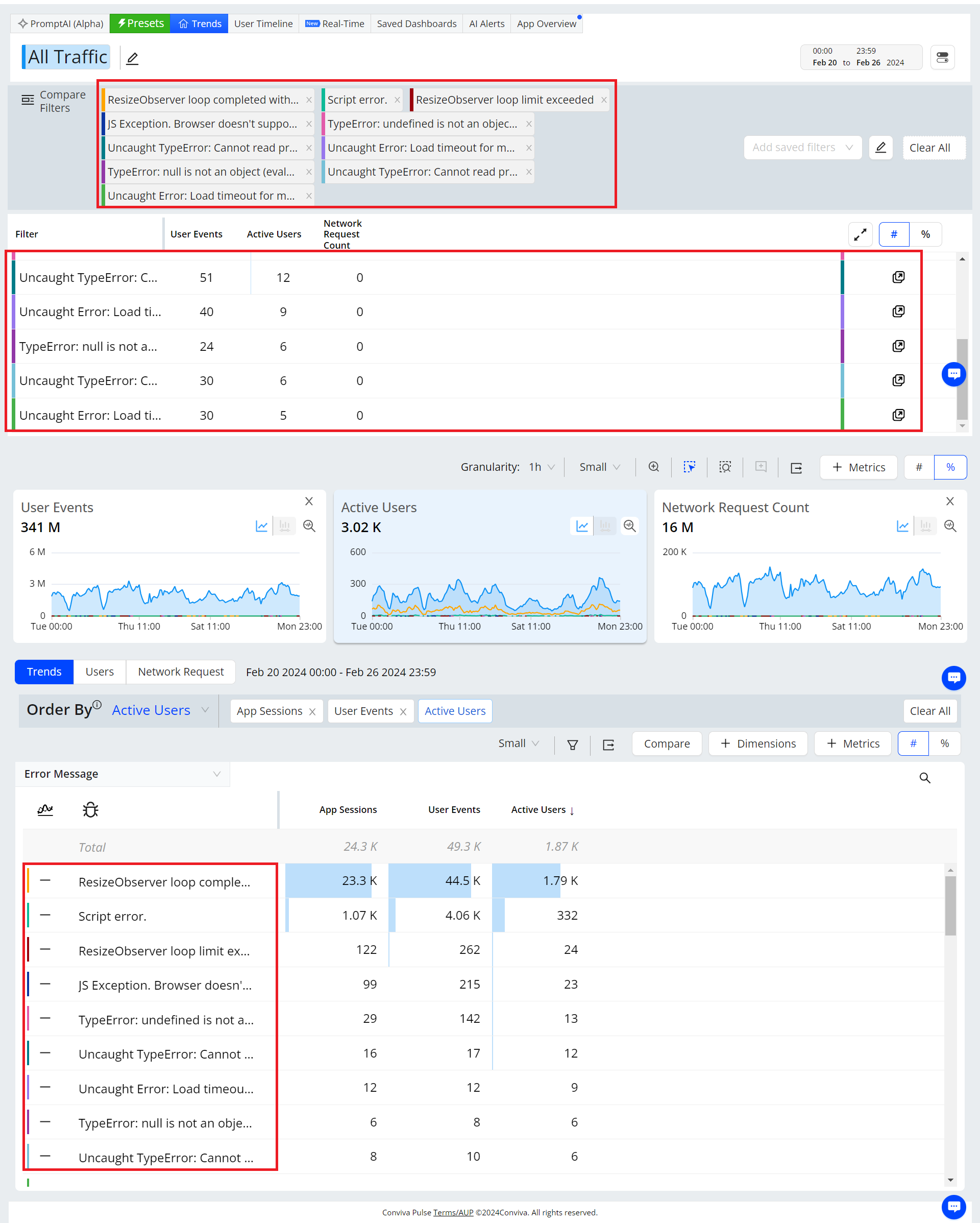Open popup icon for TypeError: null row
Image resolution: width=980 pixels, height=1223 pixels.
[x=898, y=346]
